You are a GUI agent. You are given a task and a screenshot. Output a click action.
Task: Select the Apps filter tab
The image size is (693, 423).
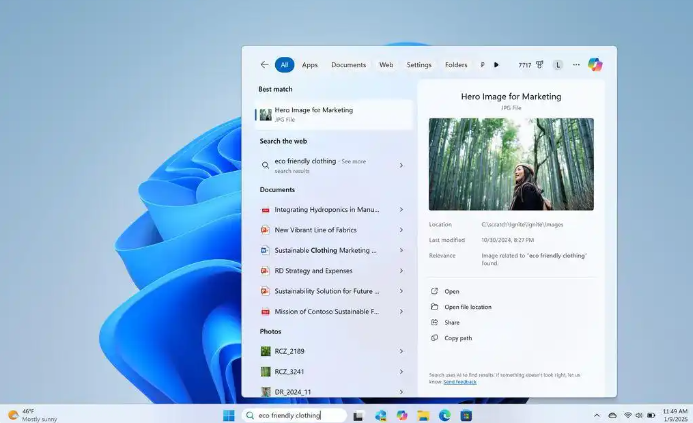310,65
